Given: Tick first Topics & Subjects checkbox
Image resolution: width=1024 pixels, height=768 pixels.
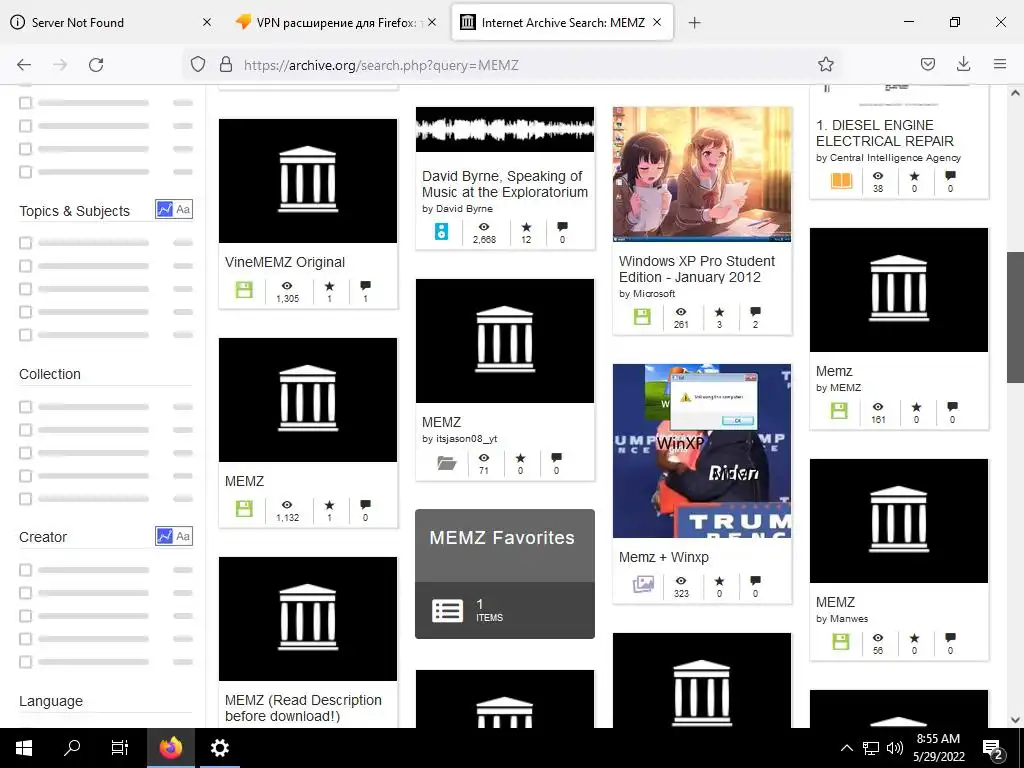Looking at the screenshot, I should (x=25, y=243).
